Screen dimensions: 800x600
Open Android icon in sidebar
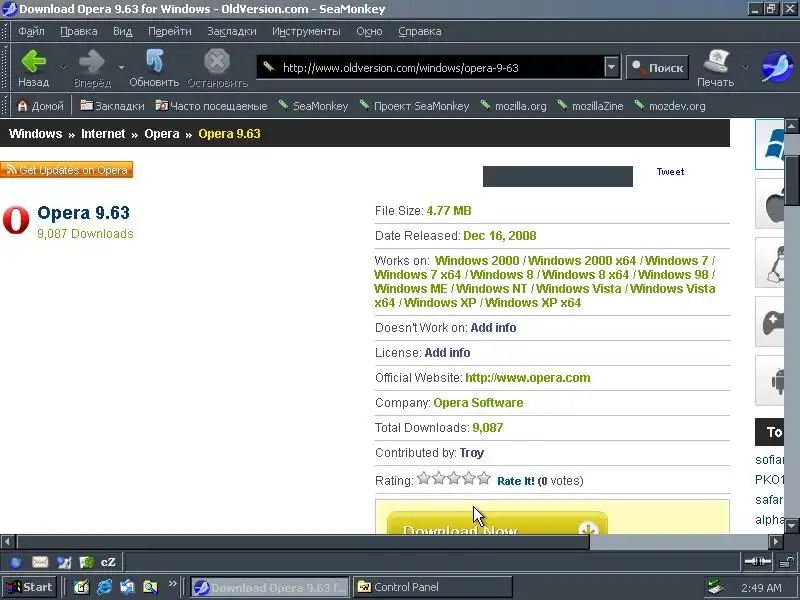[770, 381]
